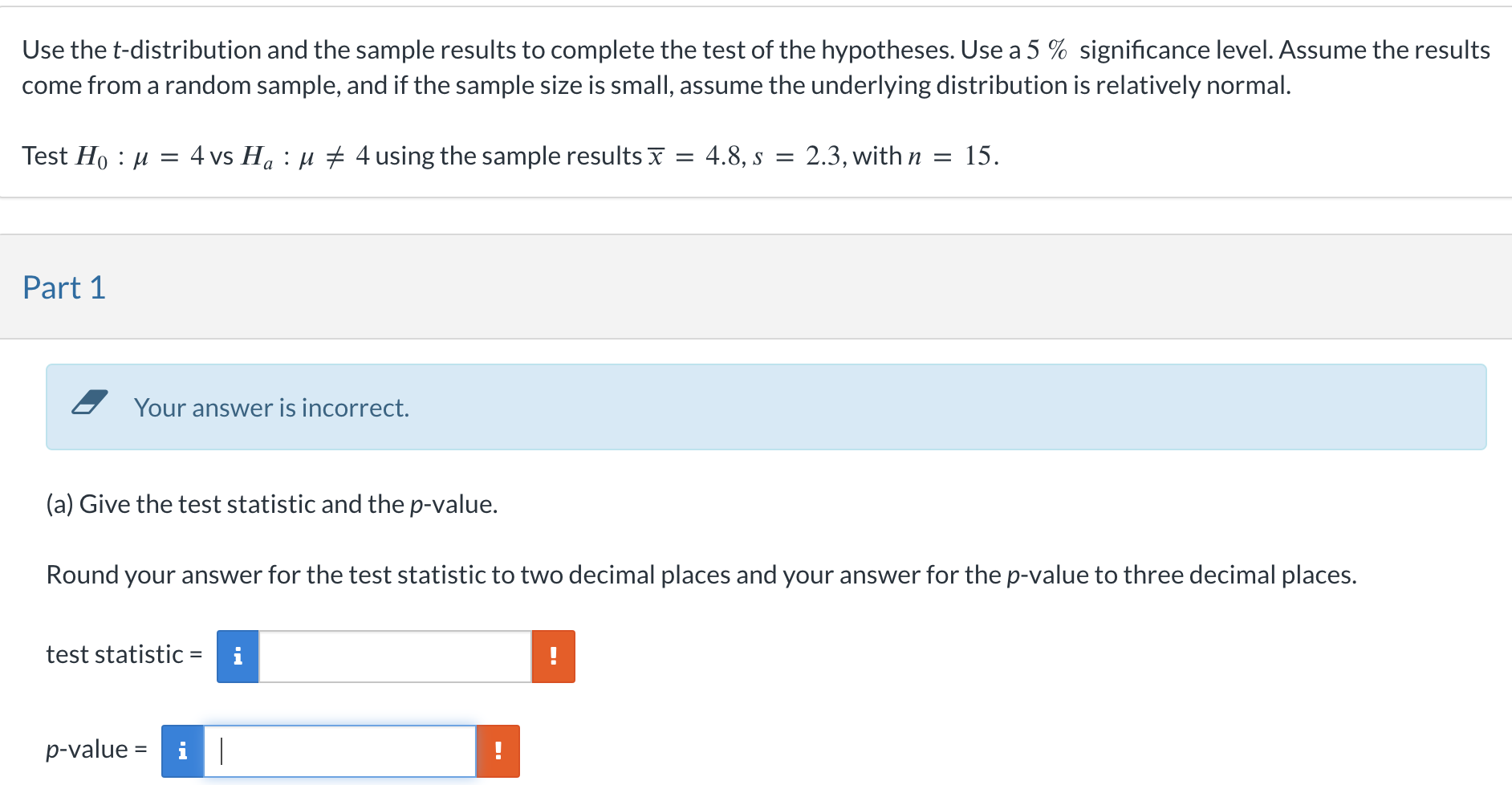Click inside the test statistic input box
This screenshot has height=785, width=1512.
click(396, 656)
